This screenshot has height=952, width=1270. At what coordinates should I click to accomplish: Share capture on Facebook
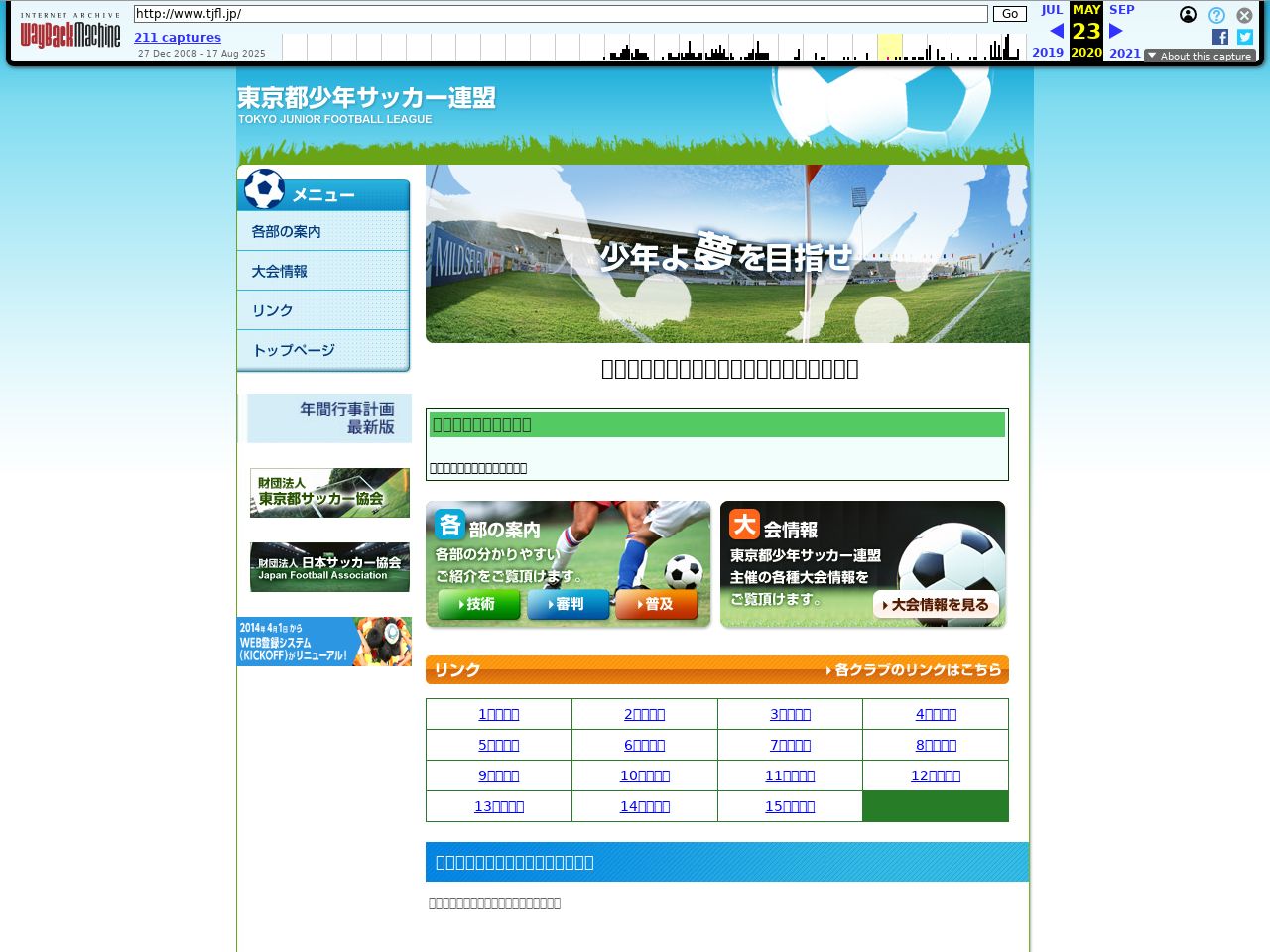click(1220, 37)
